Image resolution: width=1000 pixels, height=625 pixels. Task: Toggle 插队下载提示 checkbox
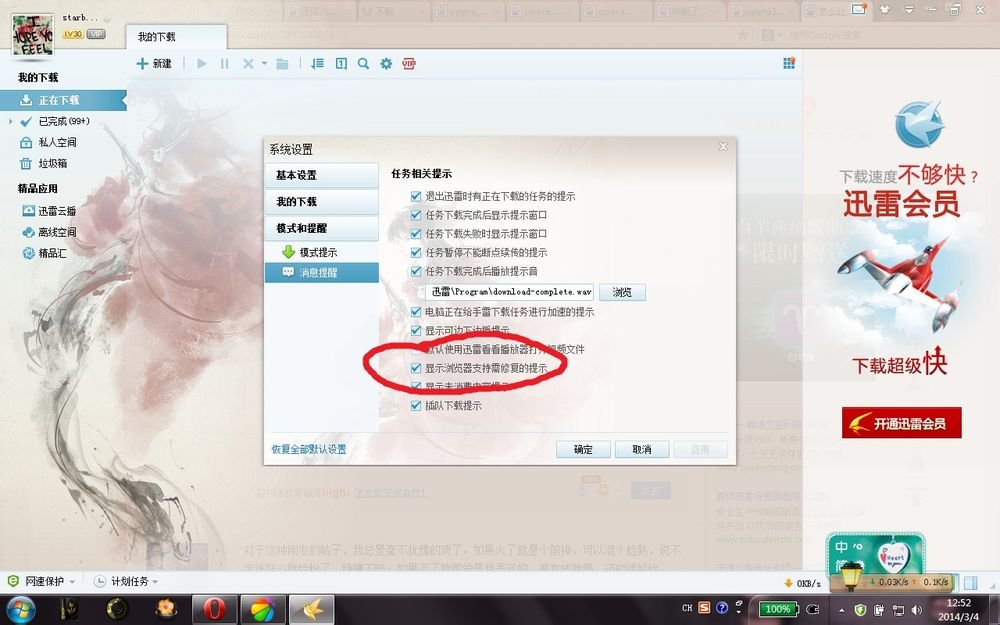416,406
